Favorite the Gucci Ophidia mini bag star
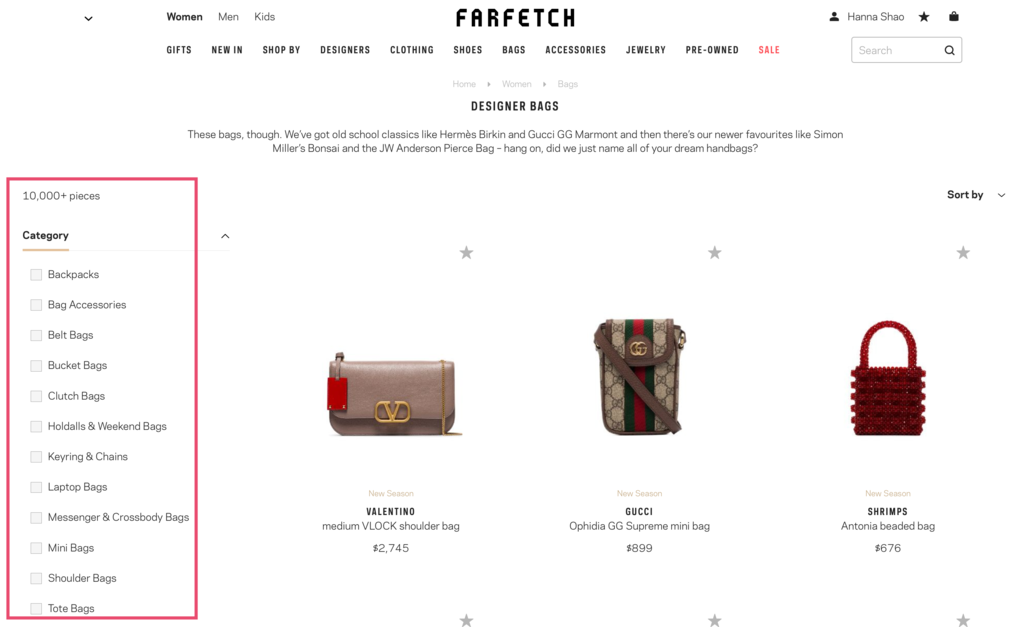 714,252
